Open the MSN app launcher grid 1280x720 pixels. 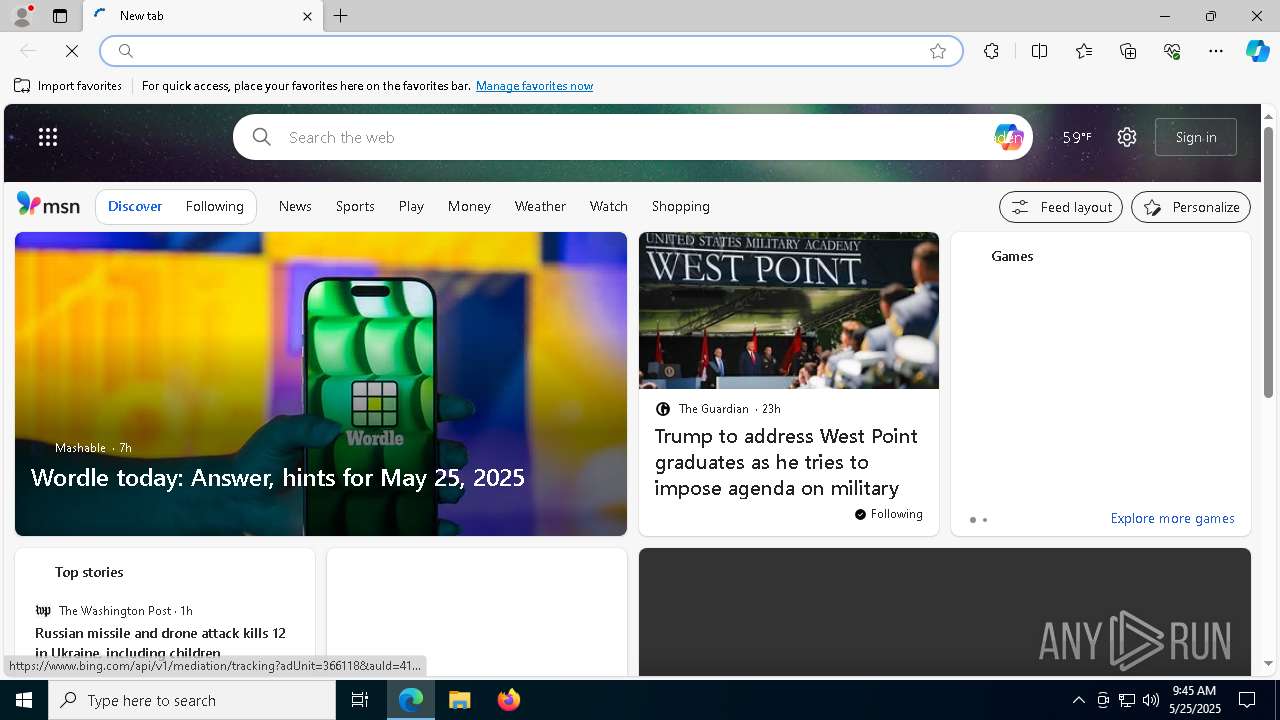48,137
